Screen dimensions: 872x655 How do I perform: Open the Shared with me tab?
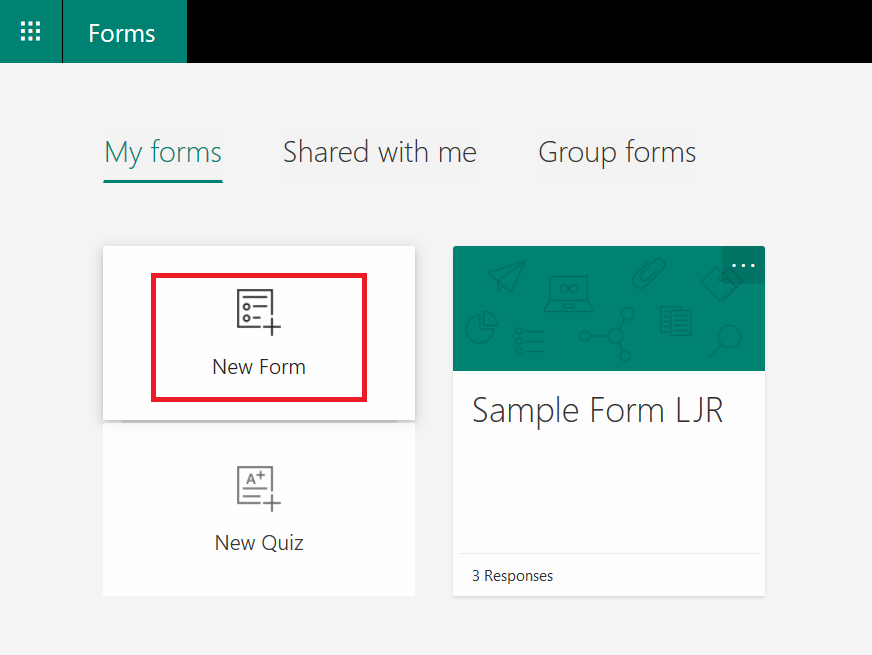tap(379, 152)
